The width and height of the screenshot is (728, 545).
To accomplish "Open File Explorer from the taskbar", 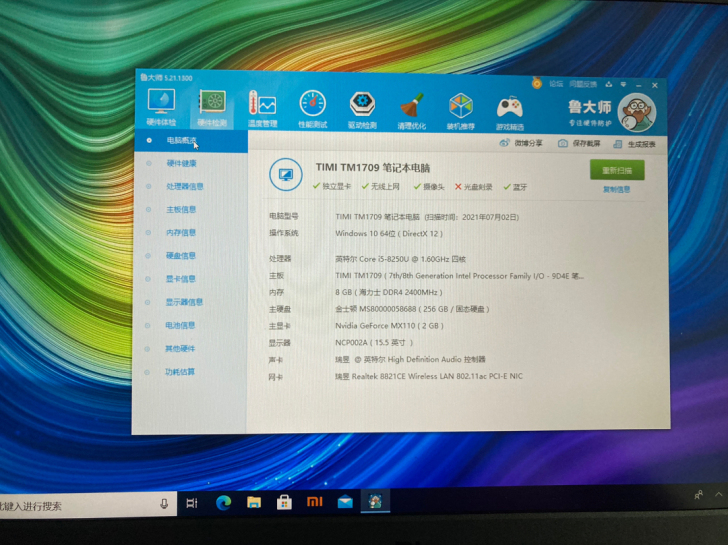I will pyautogui.click(x=254, y=502).
